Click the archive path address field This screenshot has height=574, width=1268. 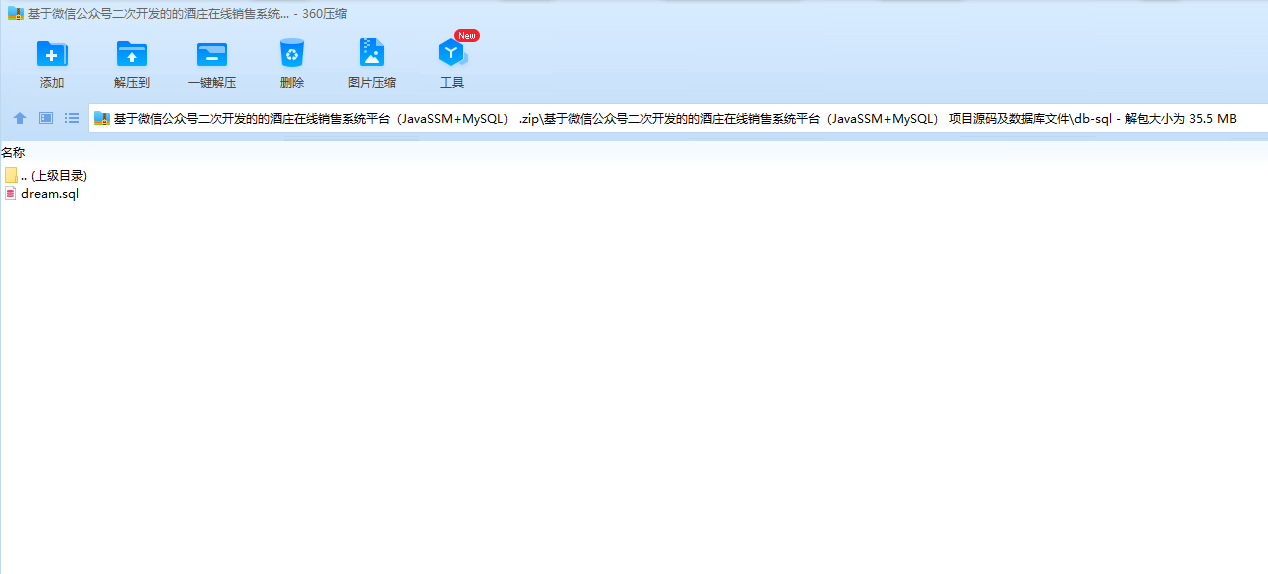677,119
